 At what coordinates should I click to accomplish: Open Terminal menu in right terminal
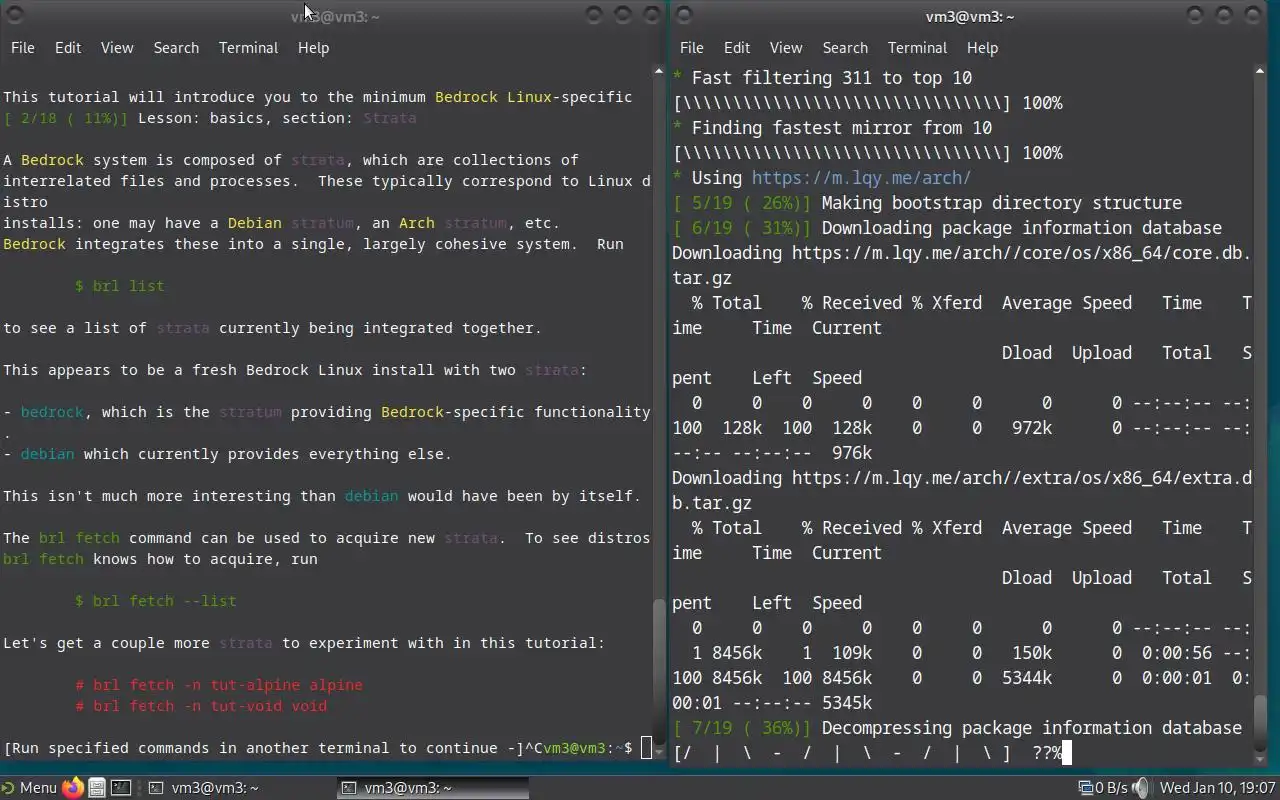[x=917, y=47]
